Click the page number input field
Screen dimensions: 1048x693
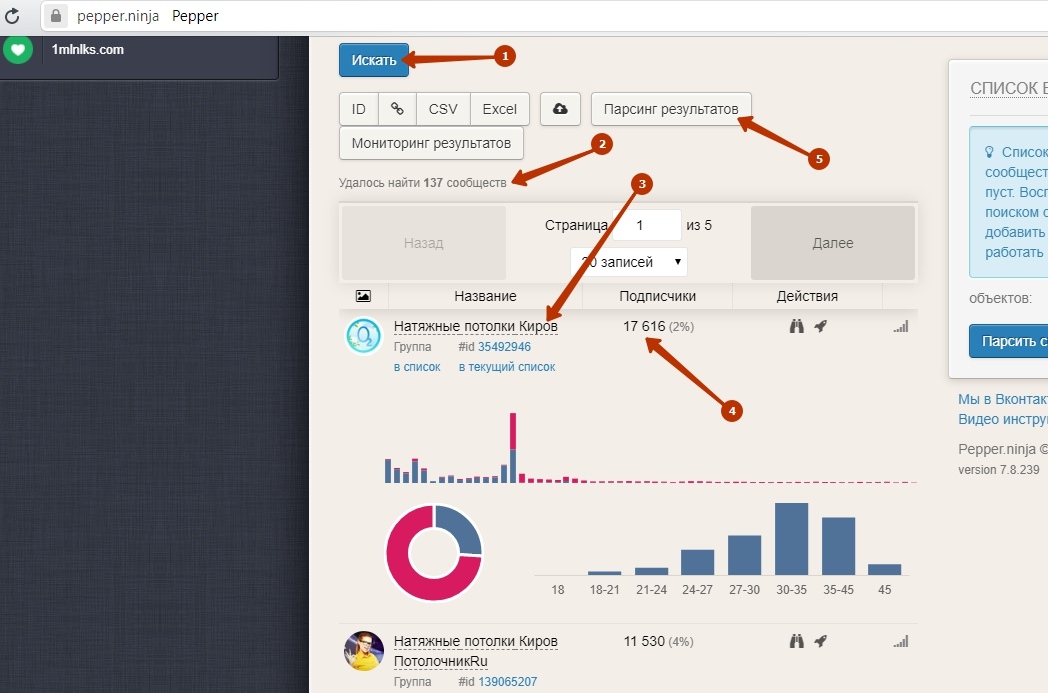click(x=646, y=225)
